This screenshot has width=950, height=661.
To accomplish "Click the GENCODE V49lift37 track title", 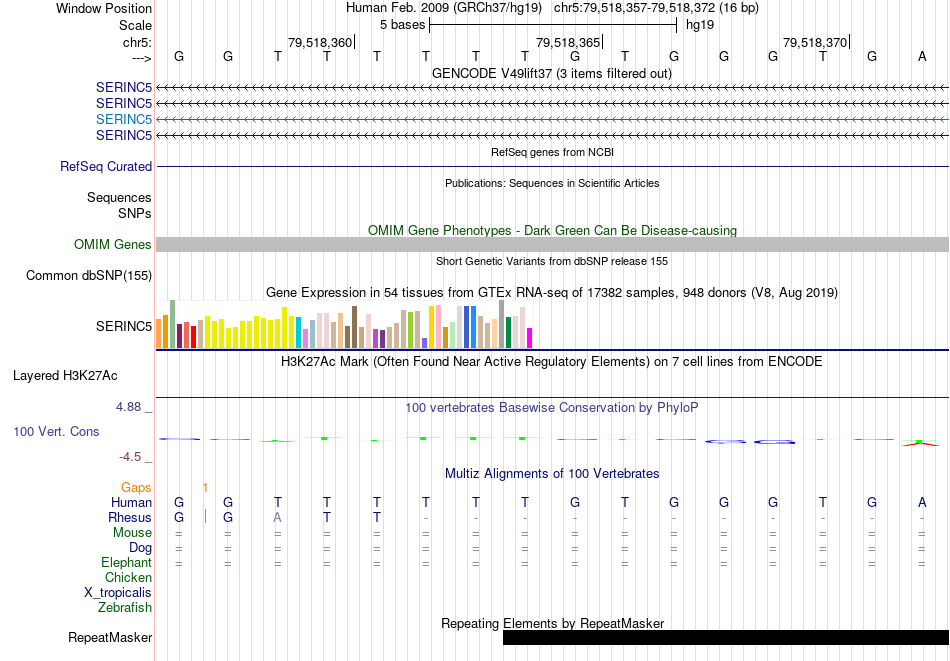I will pos(552,74).
